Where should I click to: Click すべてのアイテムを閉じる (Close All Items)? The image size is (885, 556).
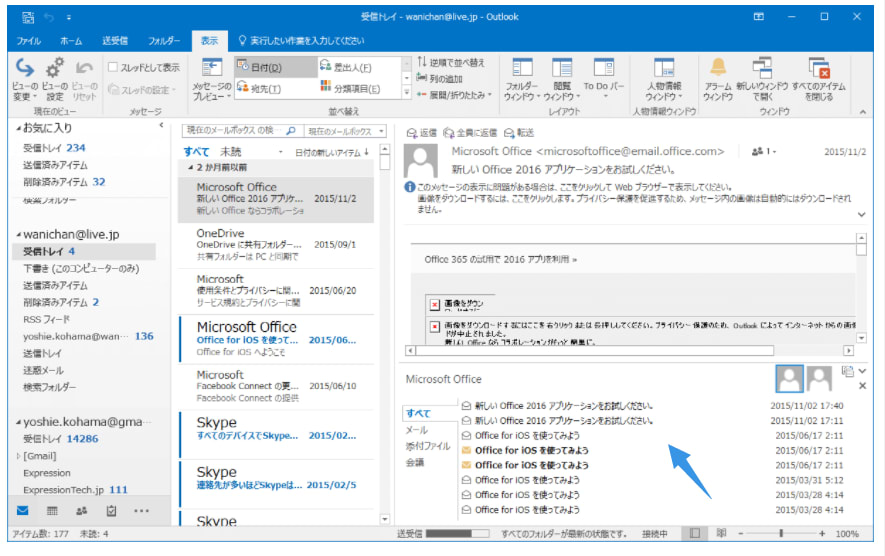[818, 79]
